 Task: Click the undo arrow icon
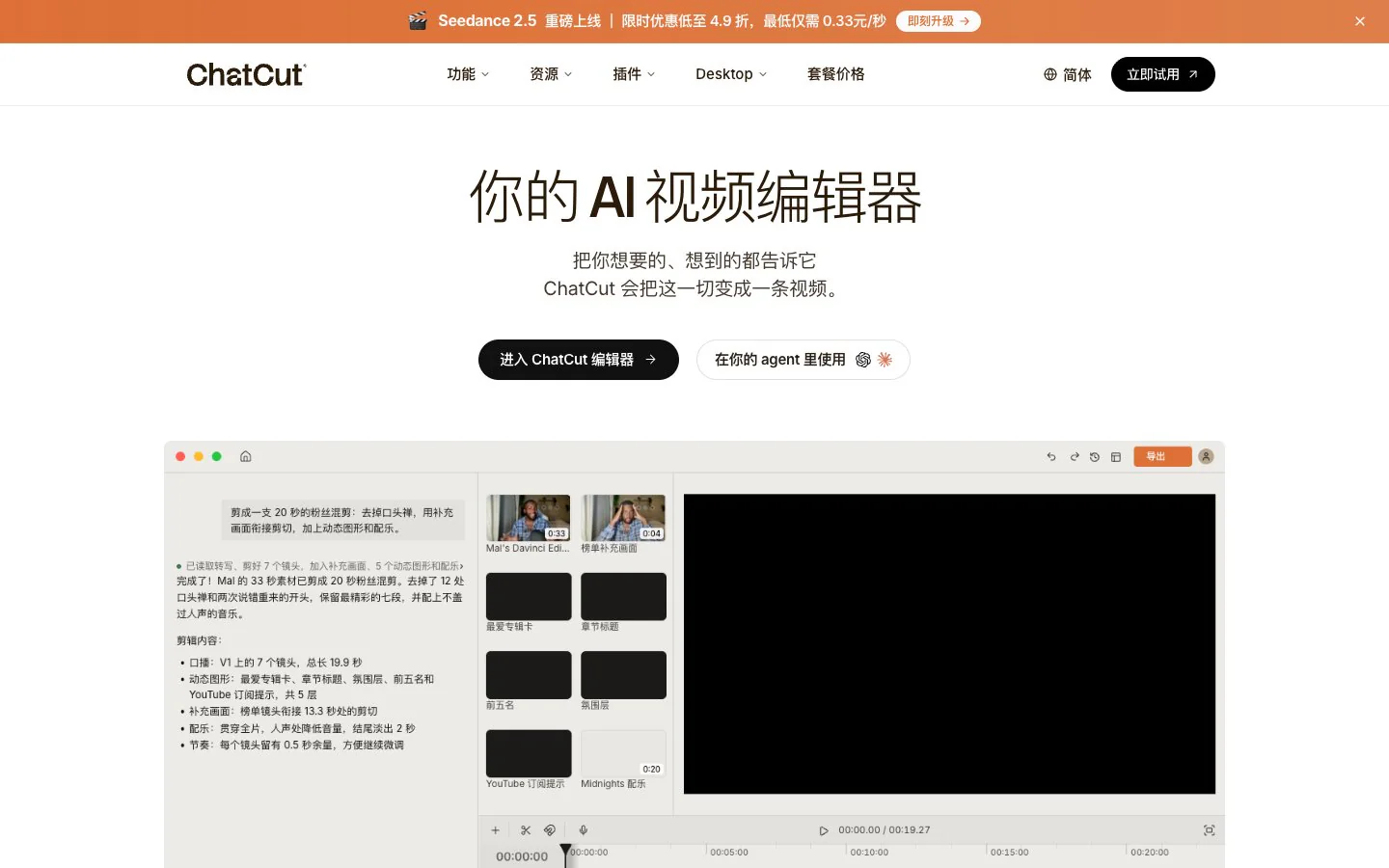pyautogui.click(x=1051, y=457)
